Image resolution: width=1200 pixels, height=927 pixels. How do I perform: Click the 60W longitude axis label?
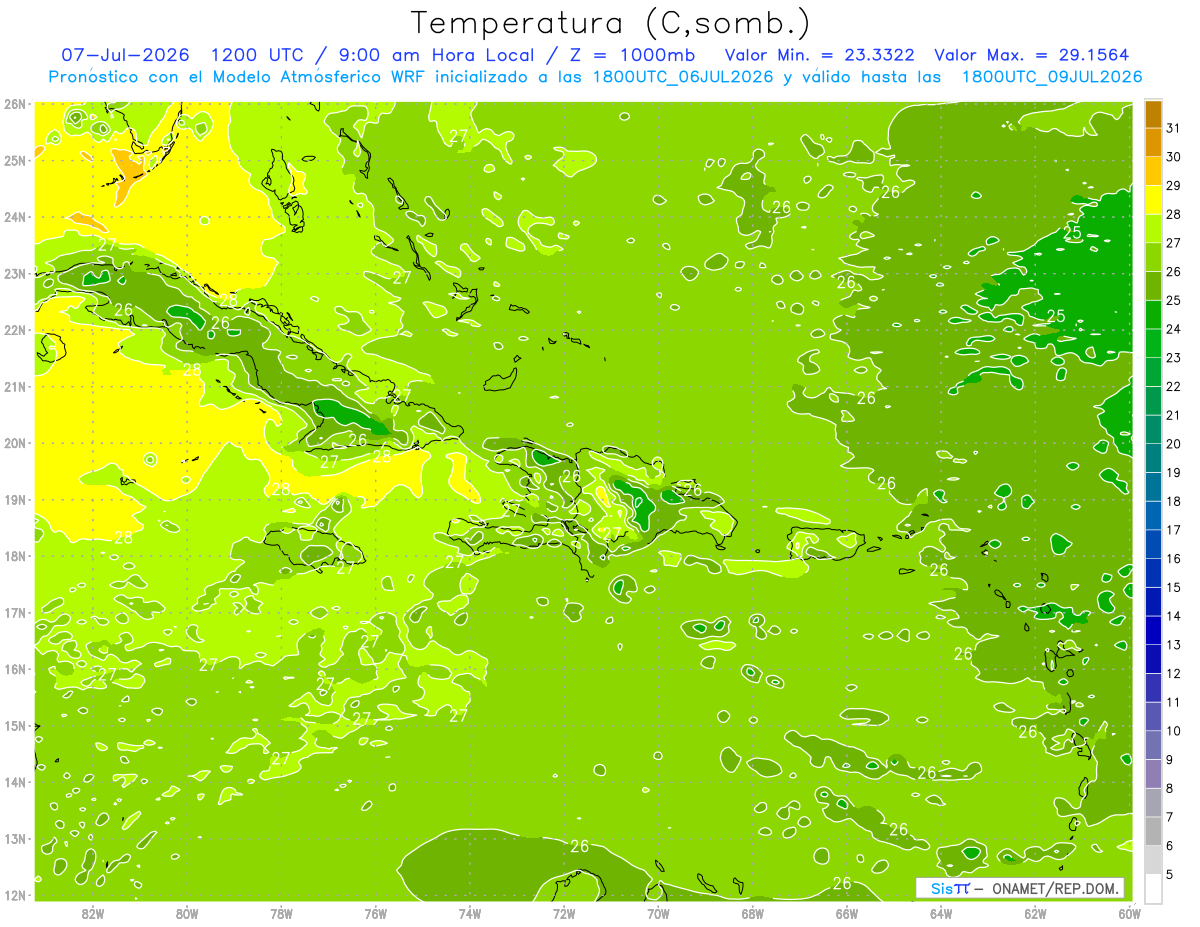1129,913
